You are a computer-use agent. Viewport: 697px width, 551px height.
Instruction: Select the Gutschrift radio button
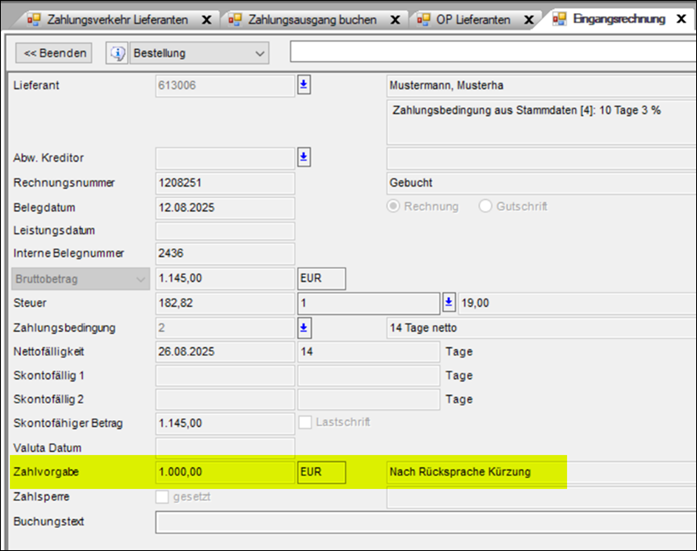[486, 206]
